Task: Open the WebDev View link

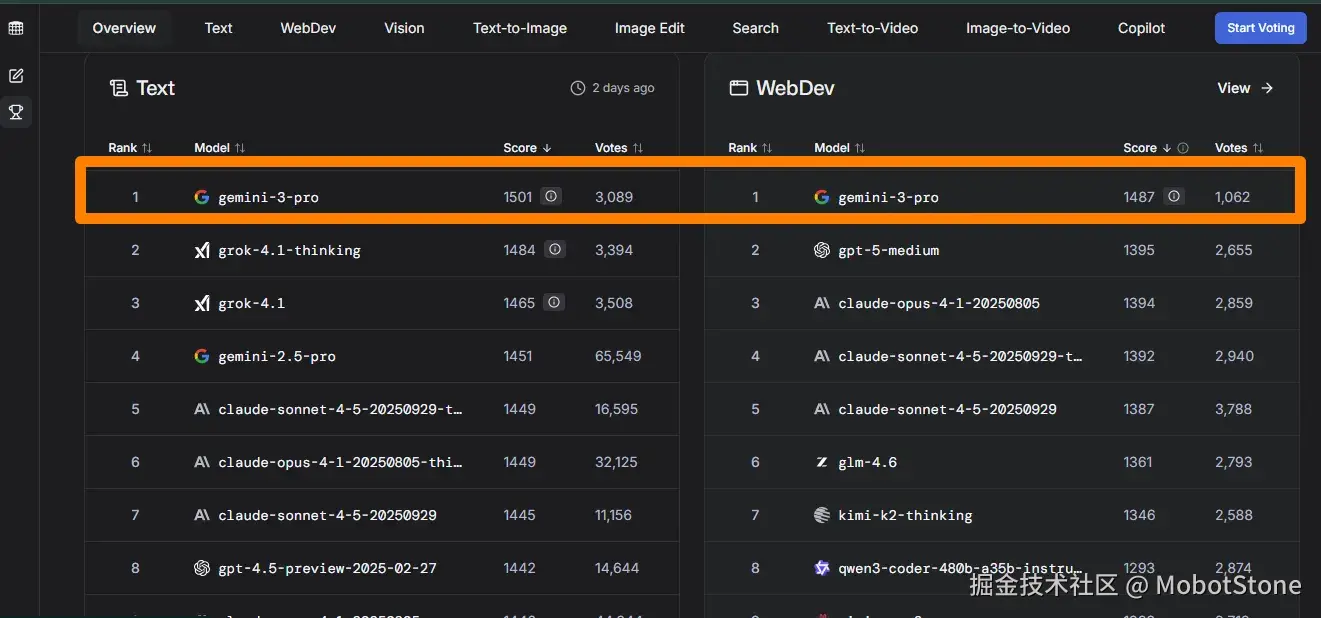Action: pos(1245,88)
